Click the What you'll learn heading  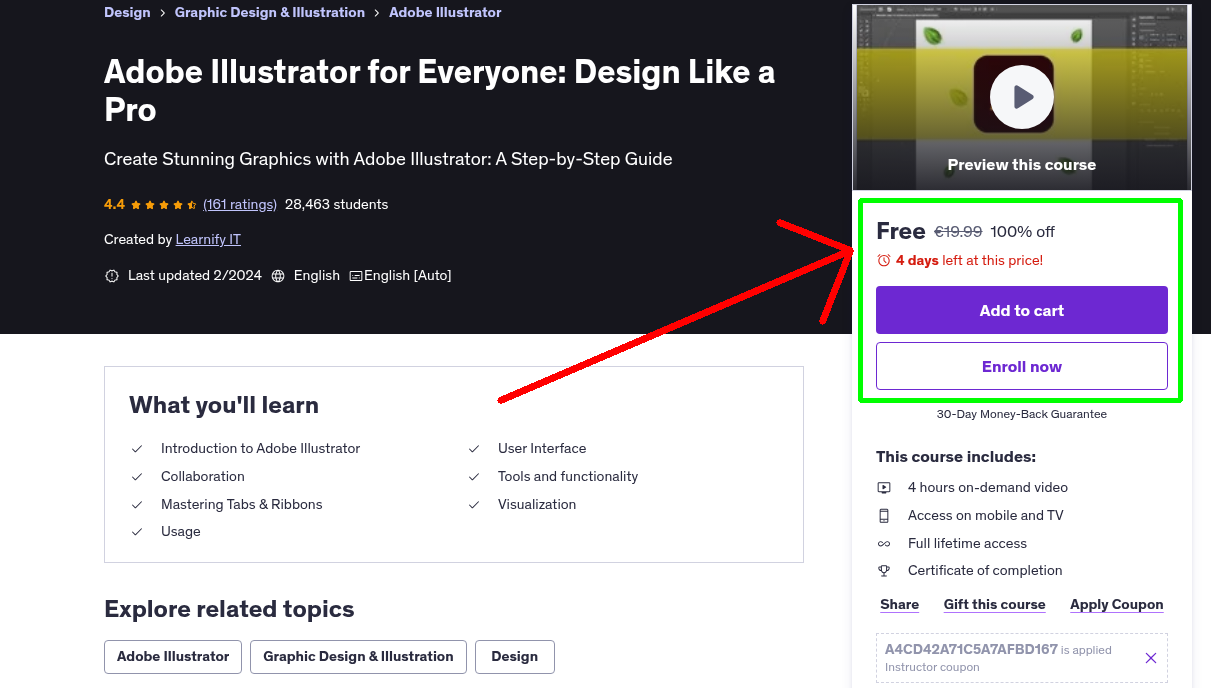(224, 405)
